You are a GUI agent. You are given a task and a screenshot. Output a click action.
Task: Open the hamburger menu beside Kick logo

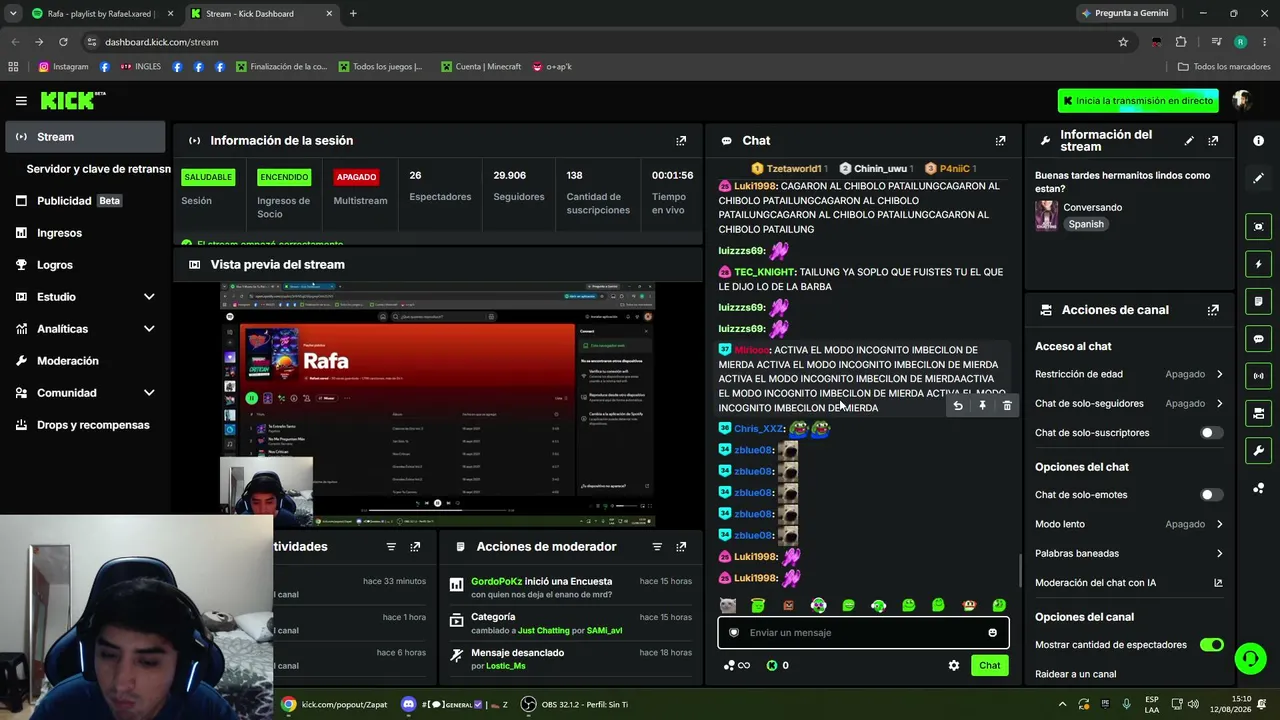coord(21,101)
